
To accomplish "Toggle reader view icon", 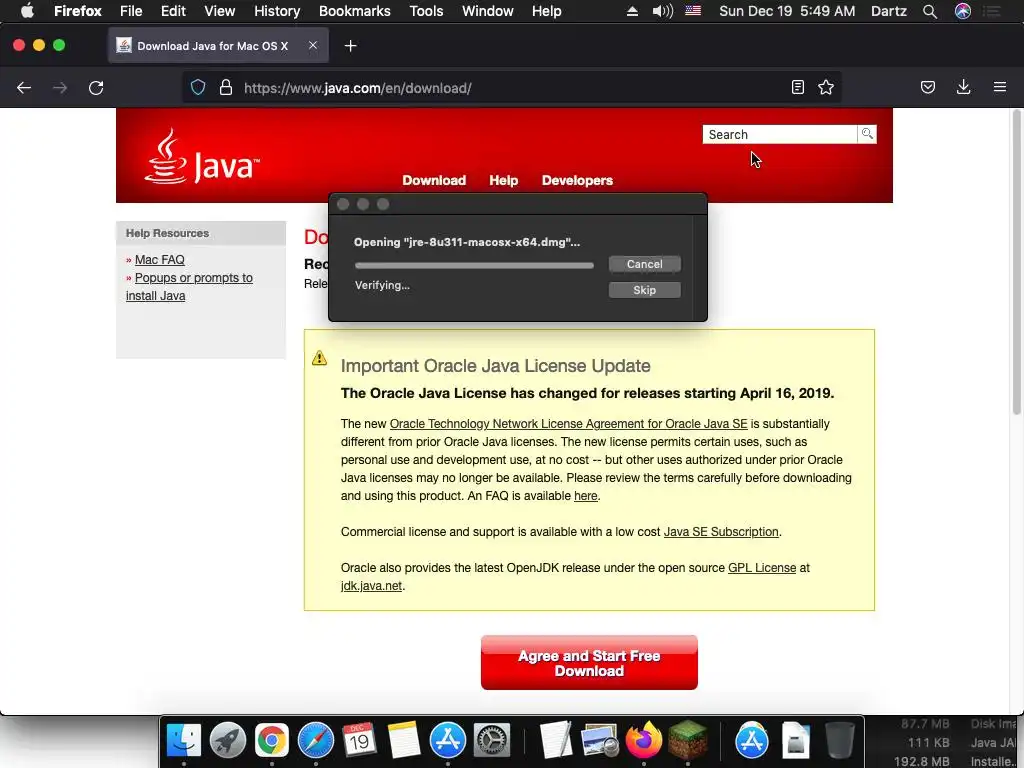I will (x=797, y=88).
